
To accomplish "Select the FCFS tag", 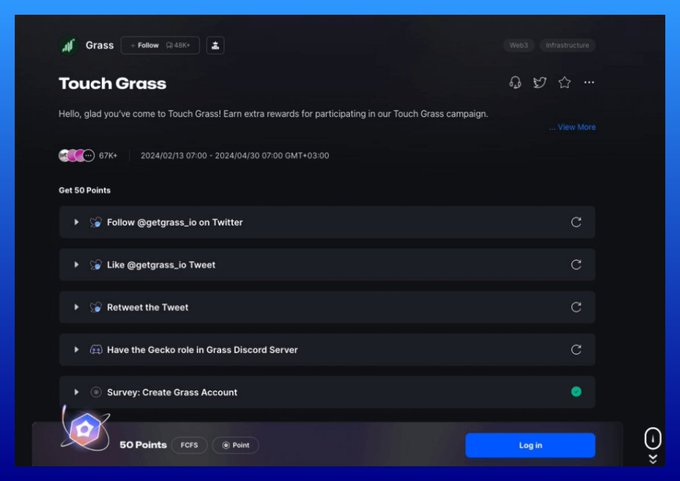I will click(189, 445).
